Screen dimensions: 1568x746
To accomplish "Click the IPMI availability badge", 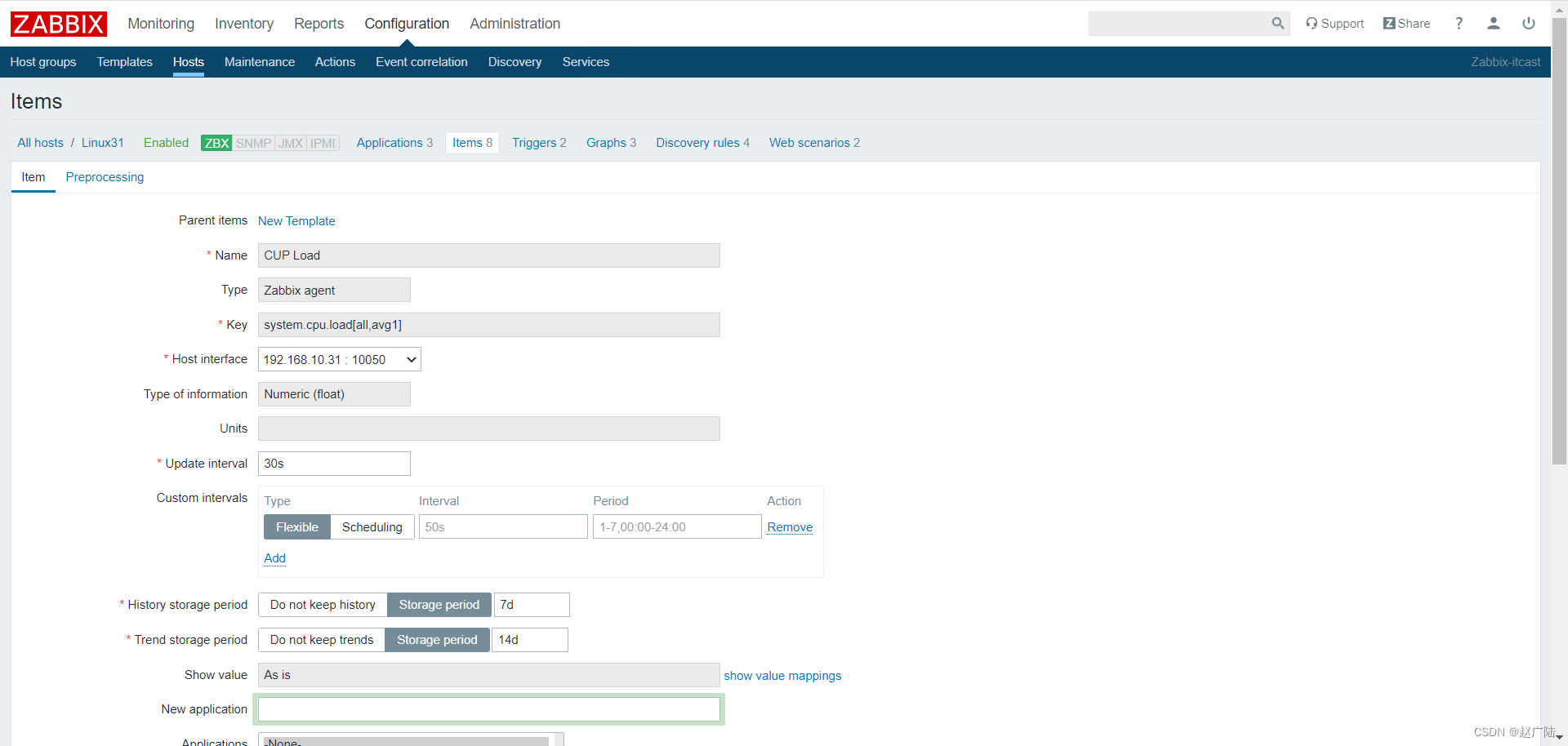I will [323, 143].
